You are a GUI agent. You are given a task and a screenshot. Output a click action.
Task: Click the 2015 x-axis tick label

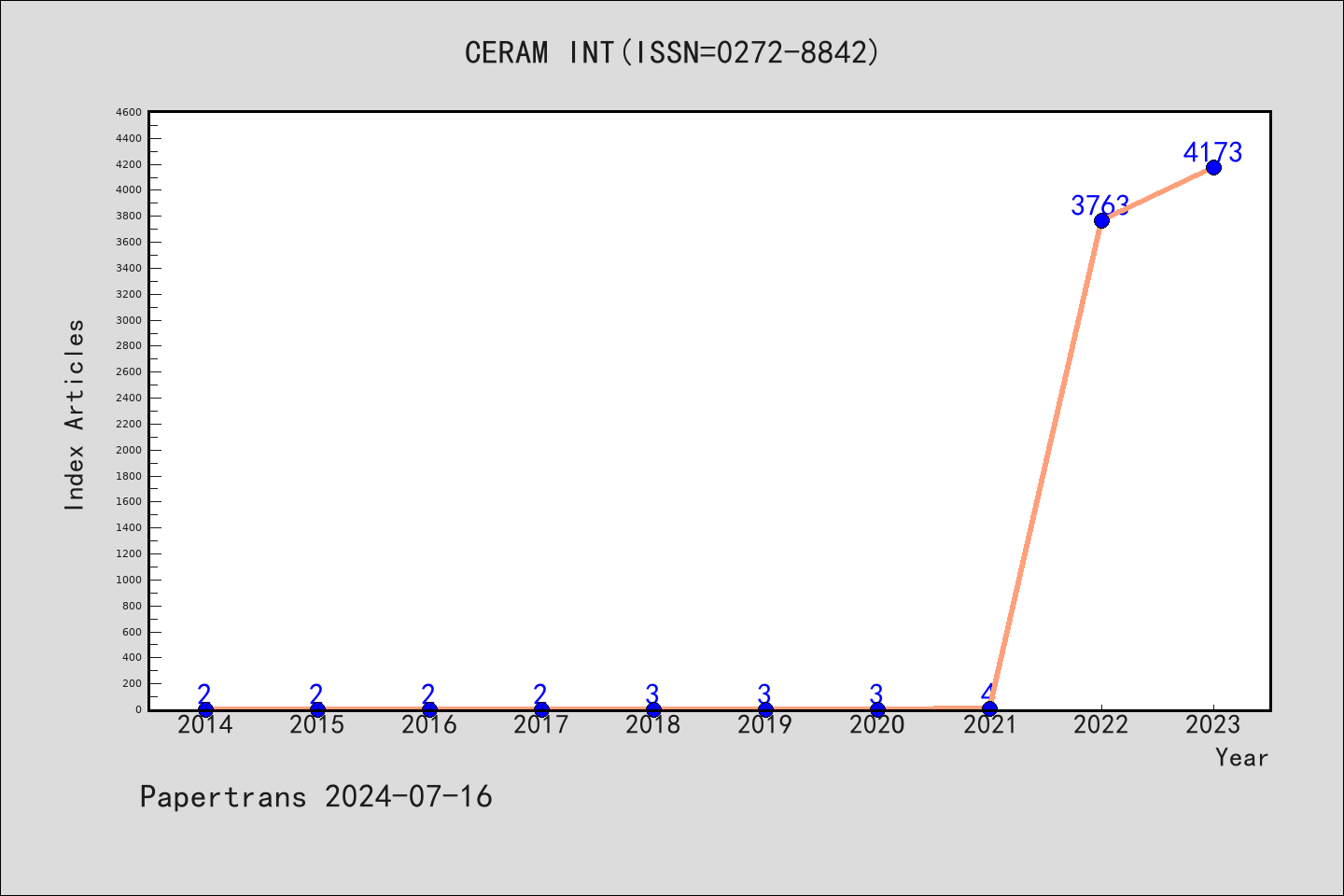tap(317, 724)
